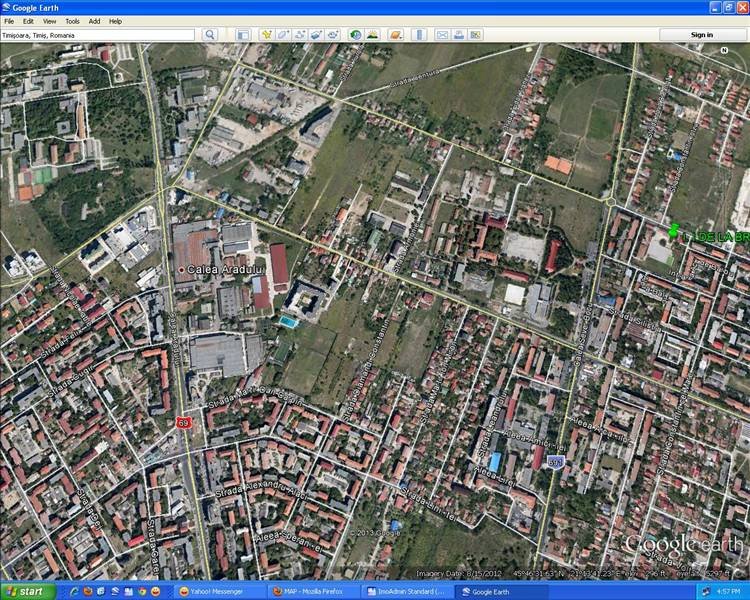
Task: Expand the Add menu
Action: click(x=94, y=21)
